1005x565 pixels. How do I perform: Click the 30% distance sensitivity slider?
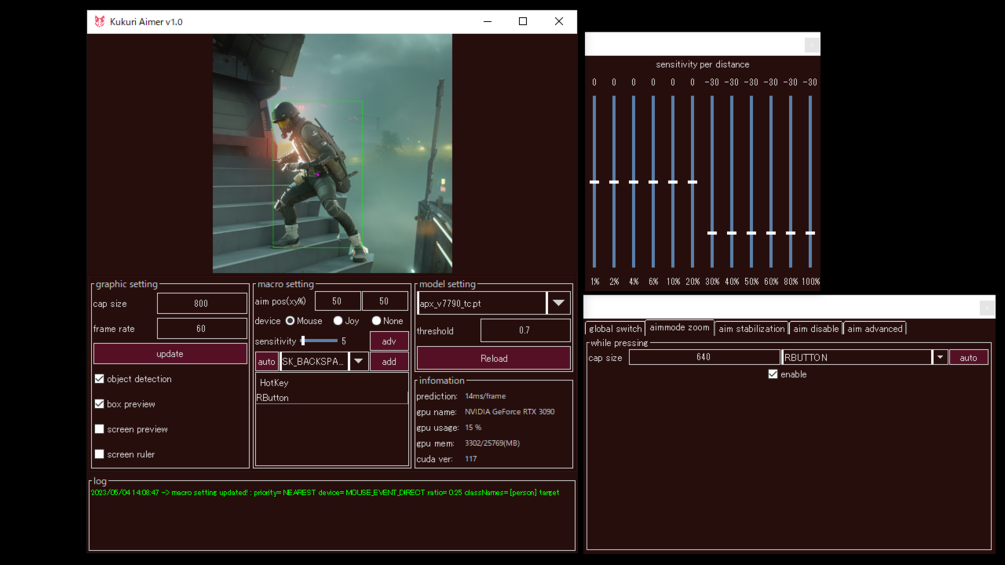point(712,182)
